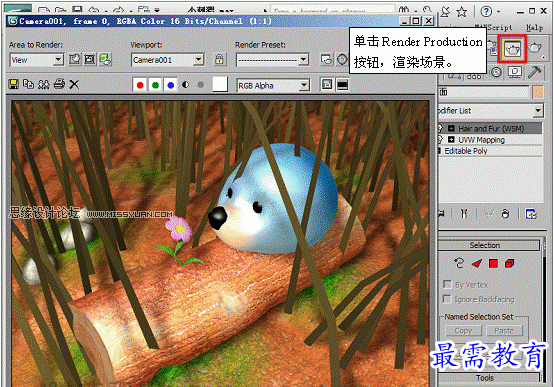Enable the Ignore Backfacing checkbox
Screen dimensions: 554x387
tap(447, 299)
